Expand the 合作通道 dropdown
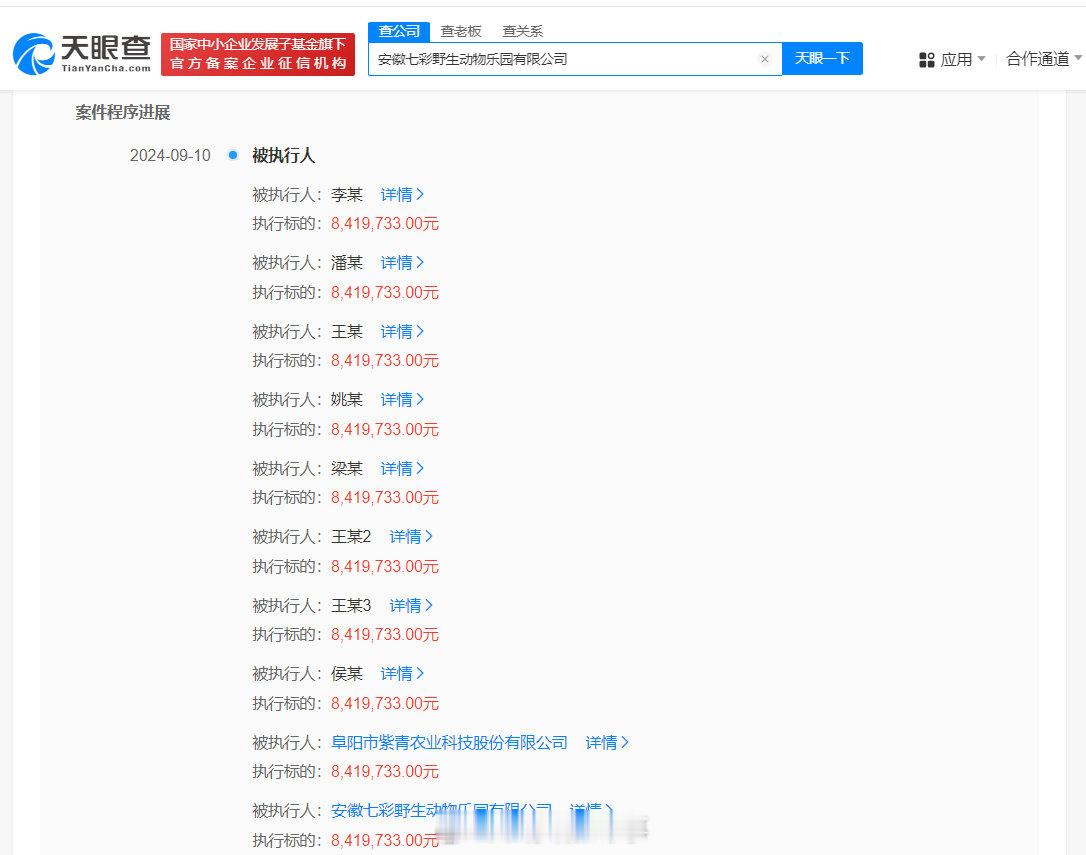The height and width of the screenshot is (855, 1086). (x=1043, y=59)
